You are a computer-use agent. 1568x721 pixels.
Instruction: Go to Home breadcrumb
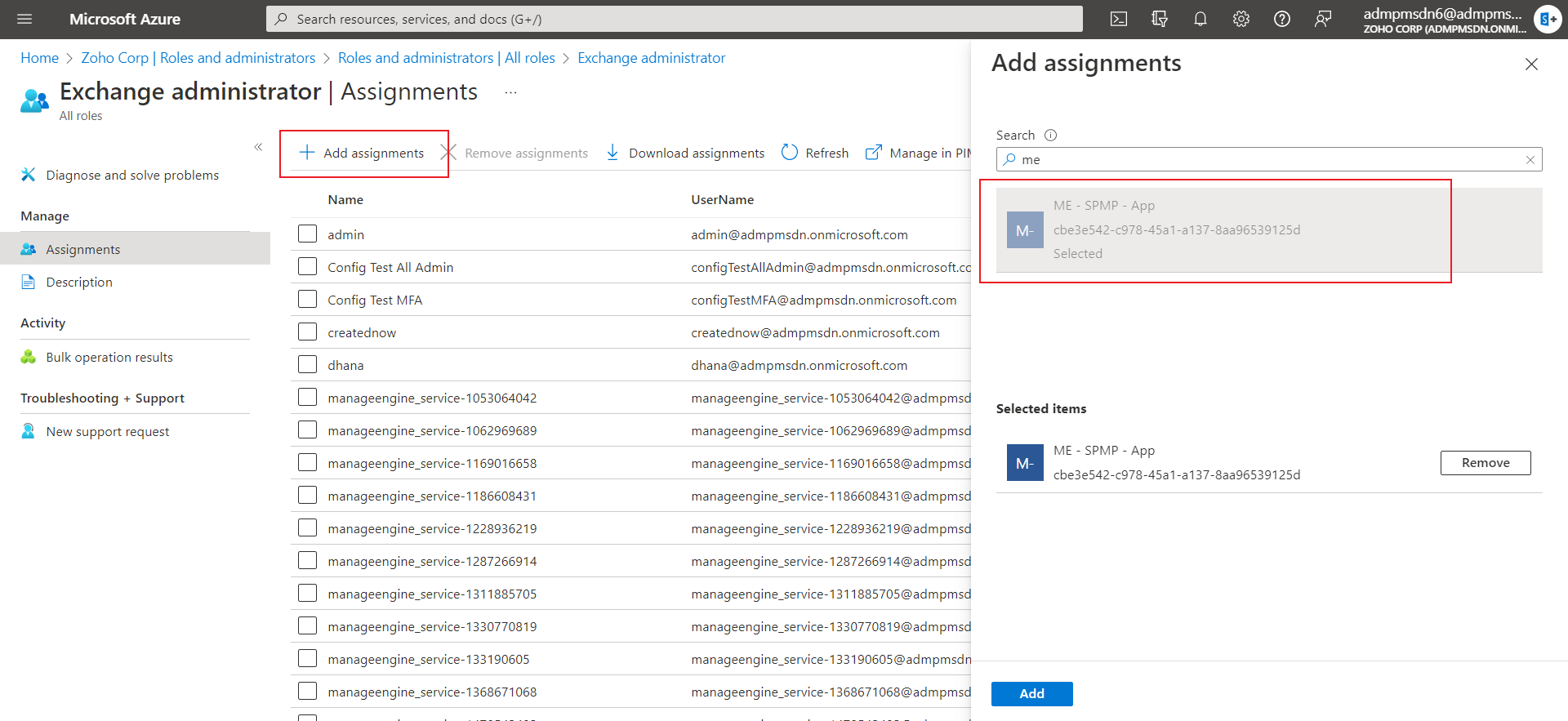pyautogui.click(x=39, y=58)
